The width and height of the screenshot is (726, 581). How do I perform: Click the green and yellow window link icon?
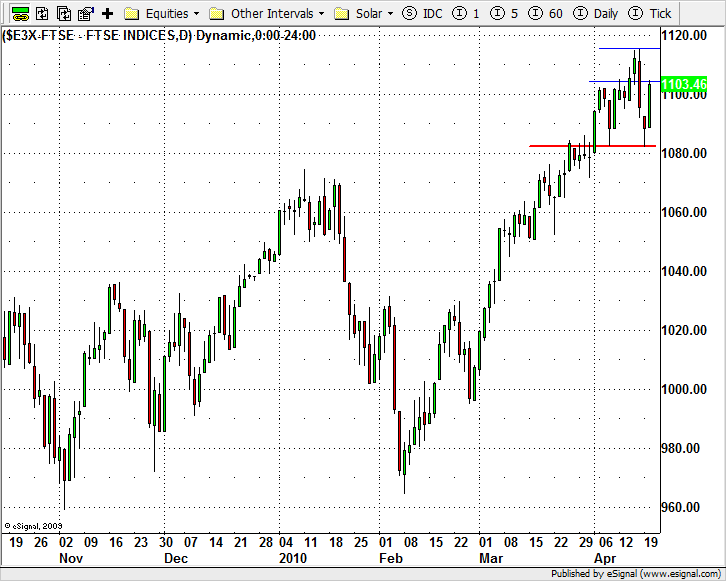point(20,13)
